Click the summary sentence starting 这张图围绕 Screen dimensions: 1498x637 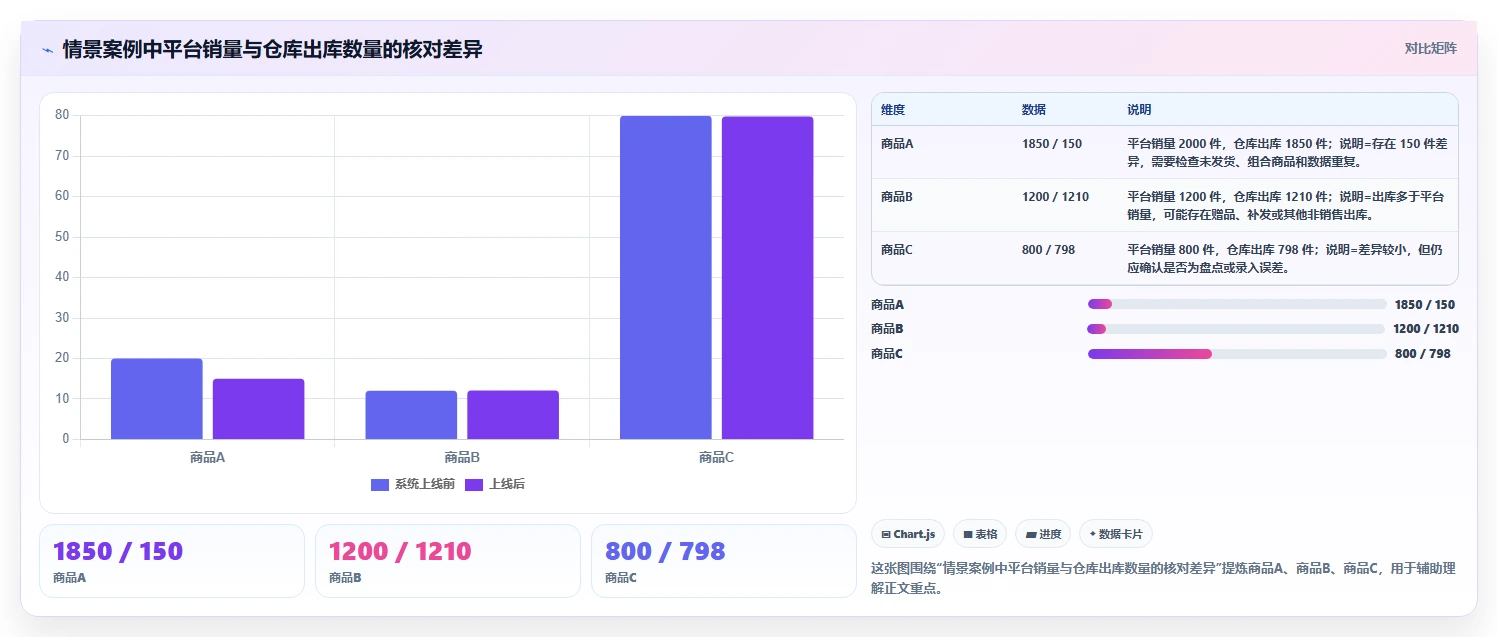[1164, 578]
